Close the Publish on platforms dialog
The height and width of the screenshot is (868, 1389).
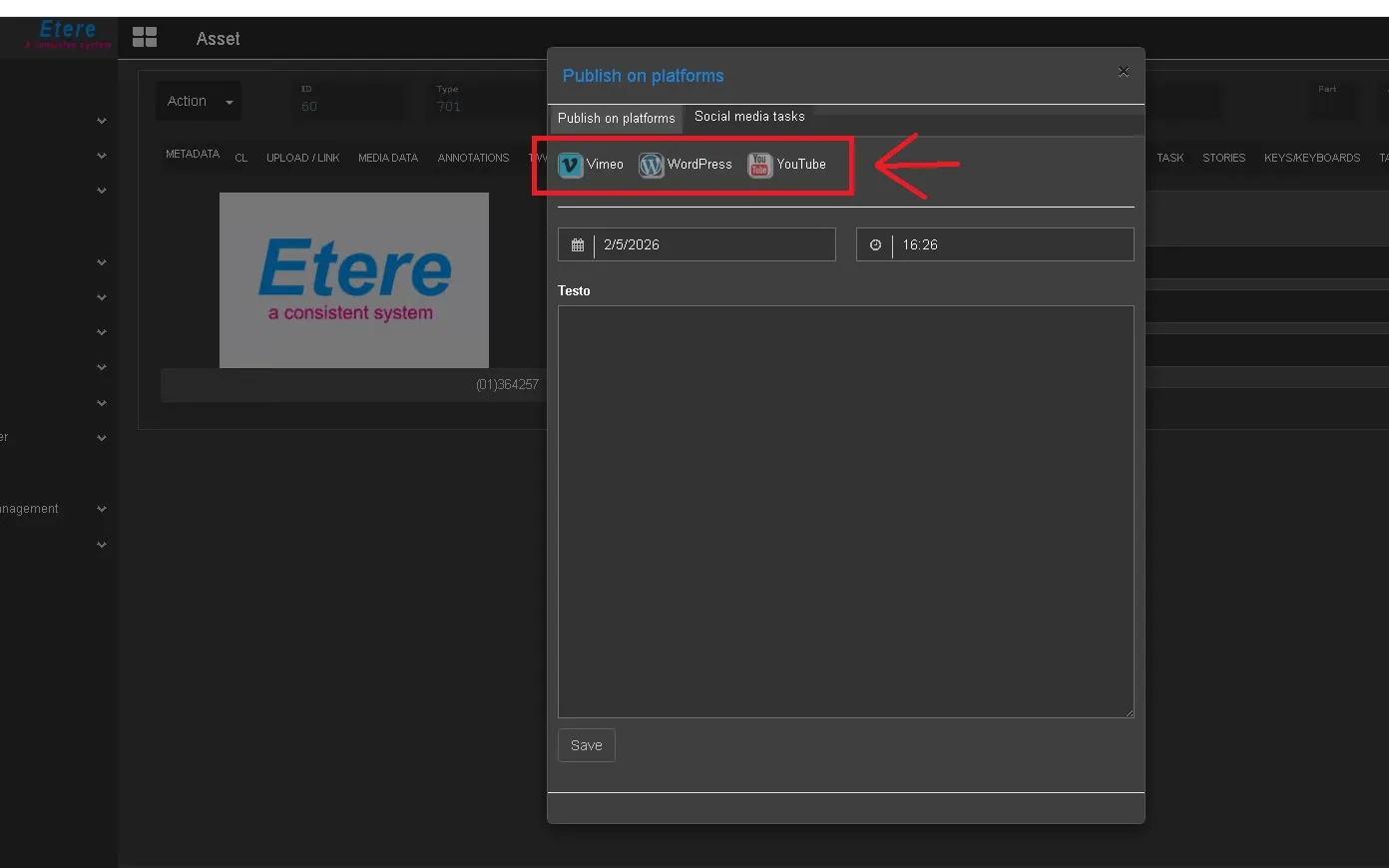(1124, 72)
